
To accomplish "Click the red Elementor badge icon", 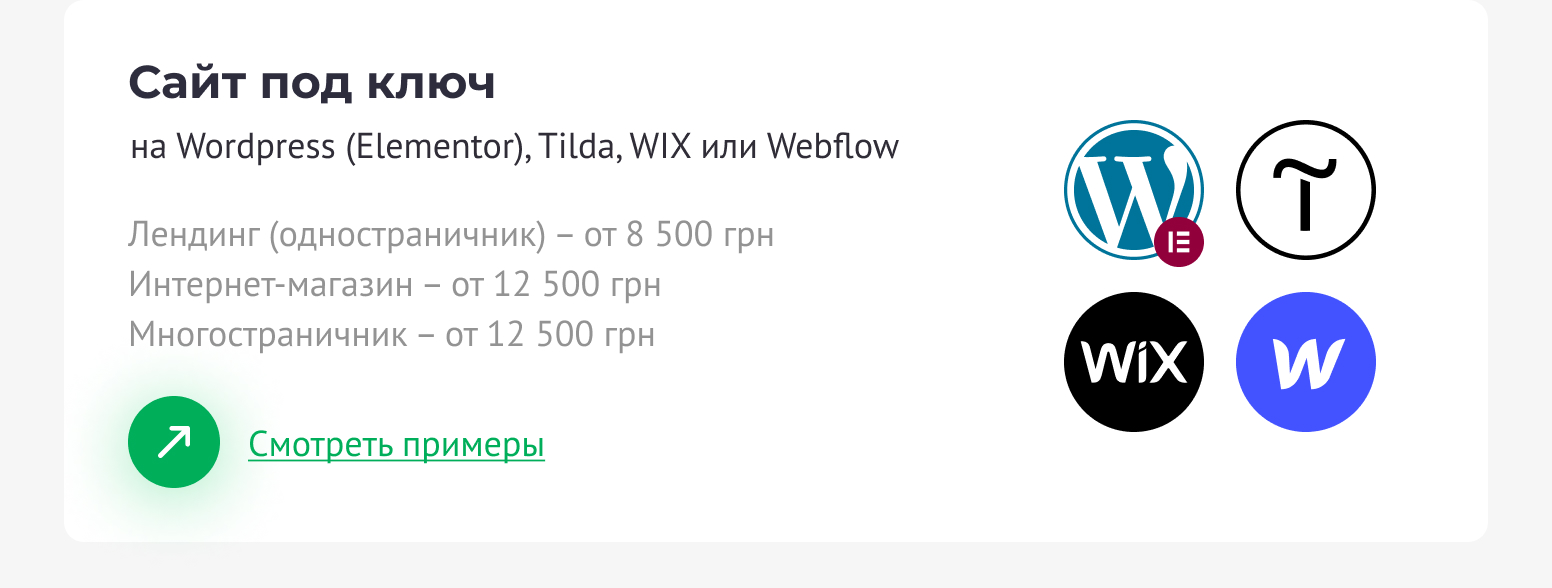I will point(1179,242).
